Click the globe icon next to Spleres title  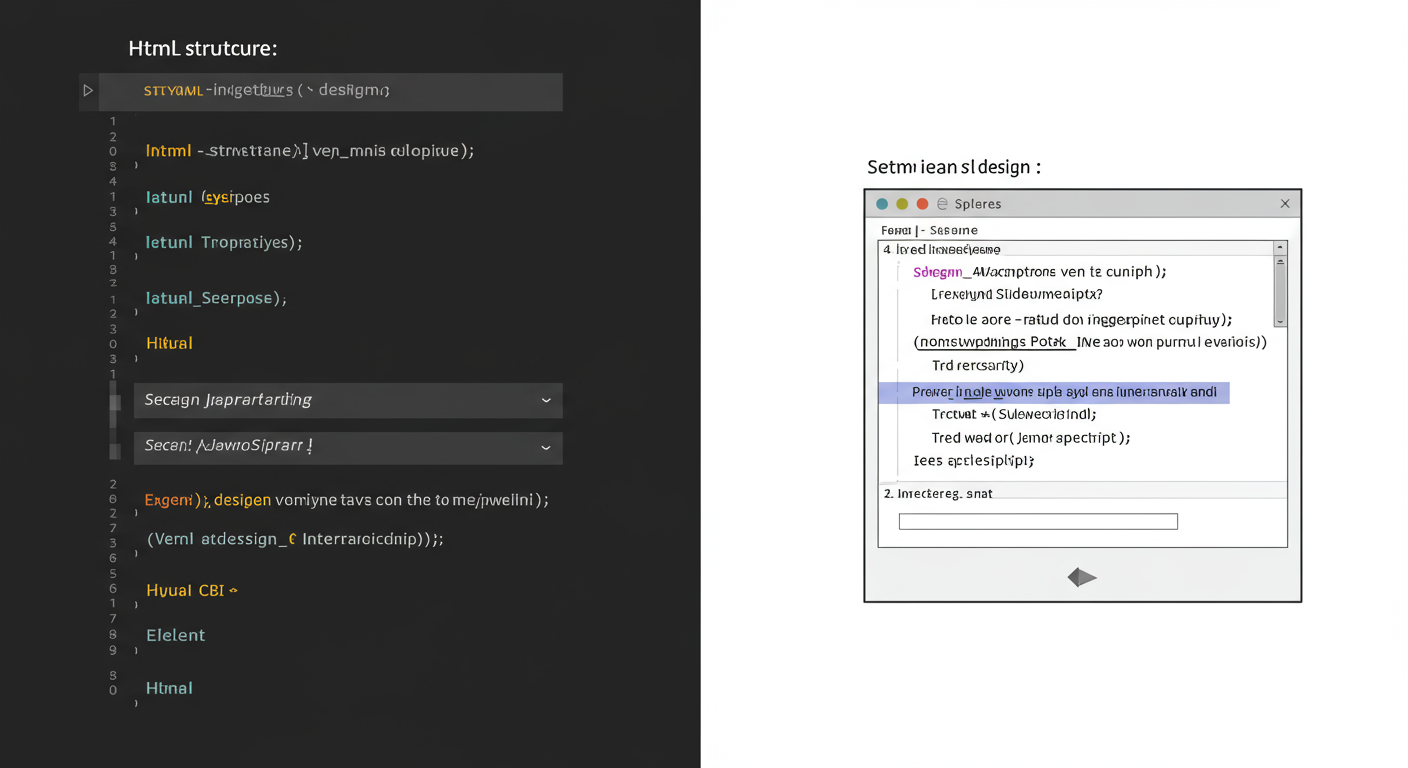tap(942, 204)
